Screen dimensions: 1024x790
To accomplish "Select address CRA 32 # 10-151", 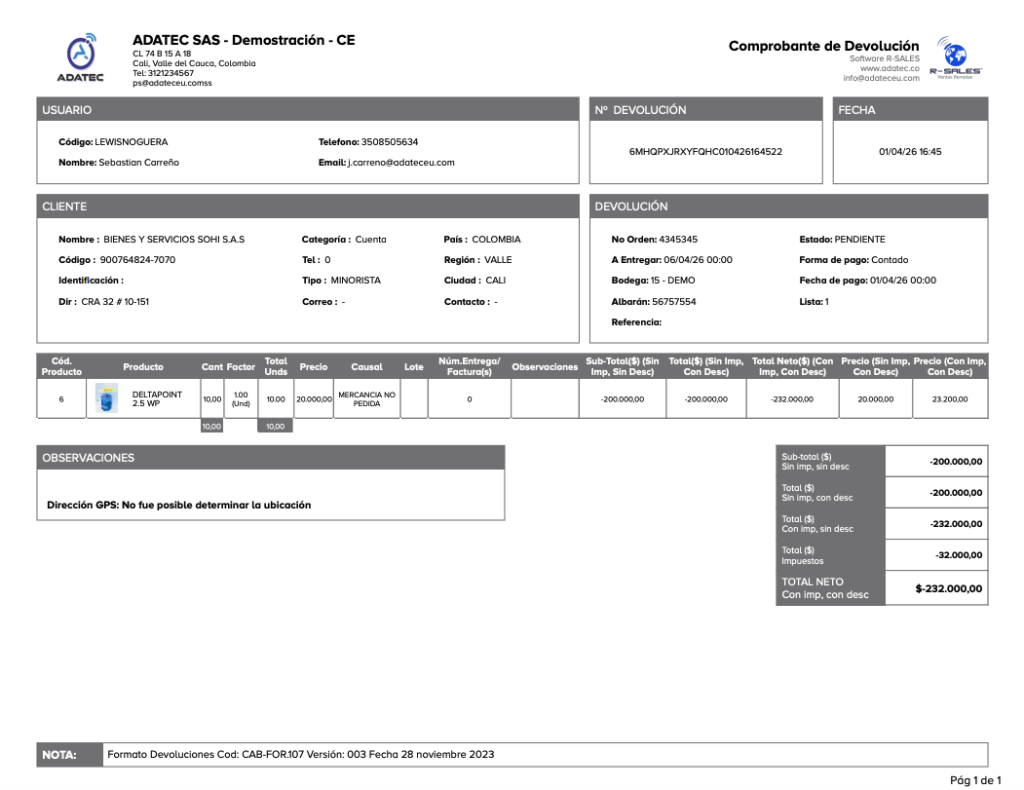I will [115, 302].
